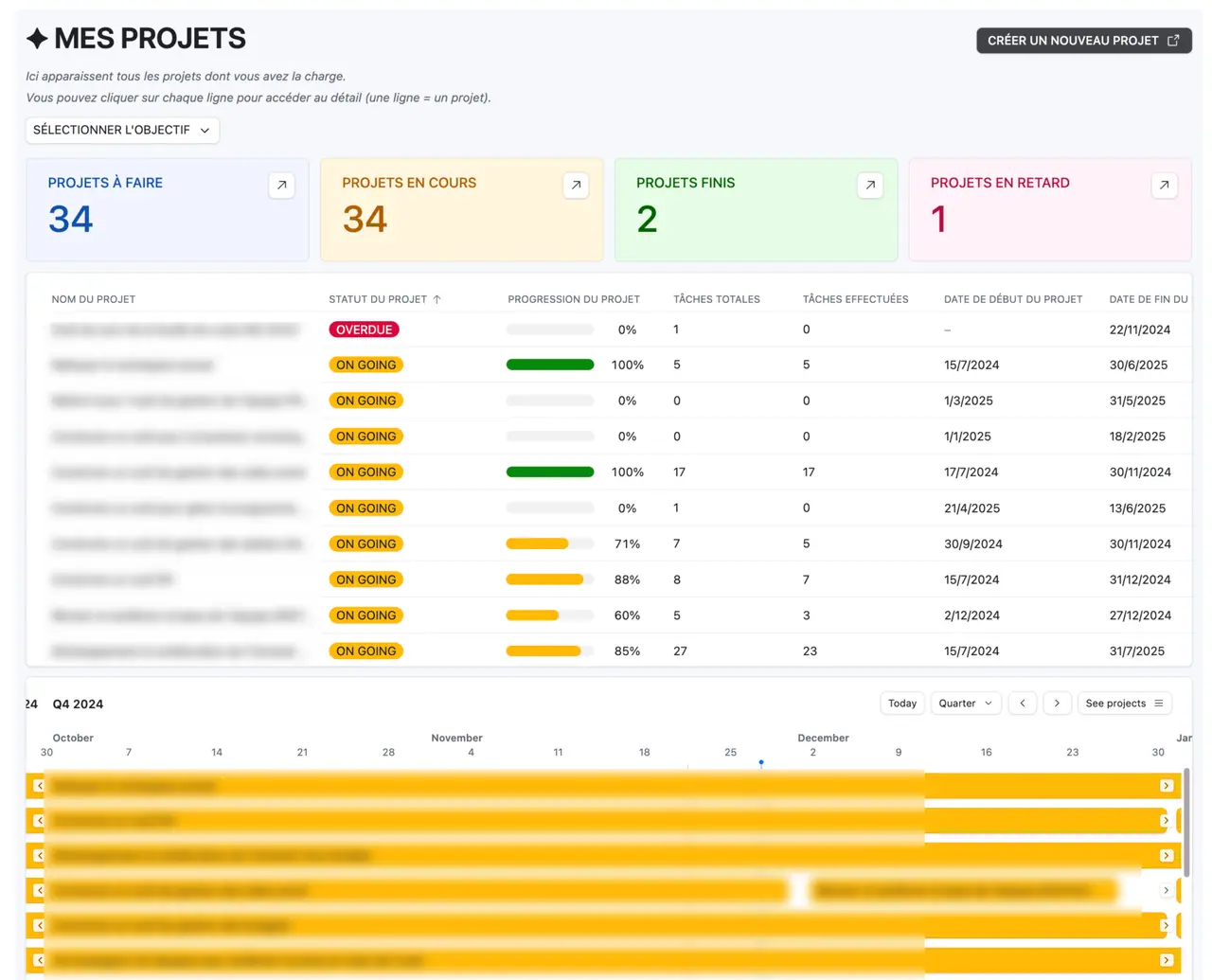Click completed tasks value 23
Image resolution: width=1212 pixels, height=980 pixels.
[x=810, y=651]
